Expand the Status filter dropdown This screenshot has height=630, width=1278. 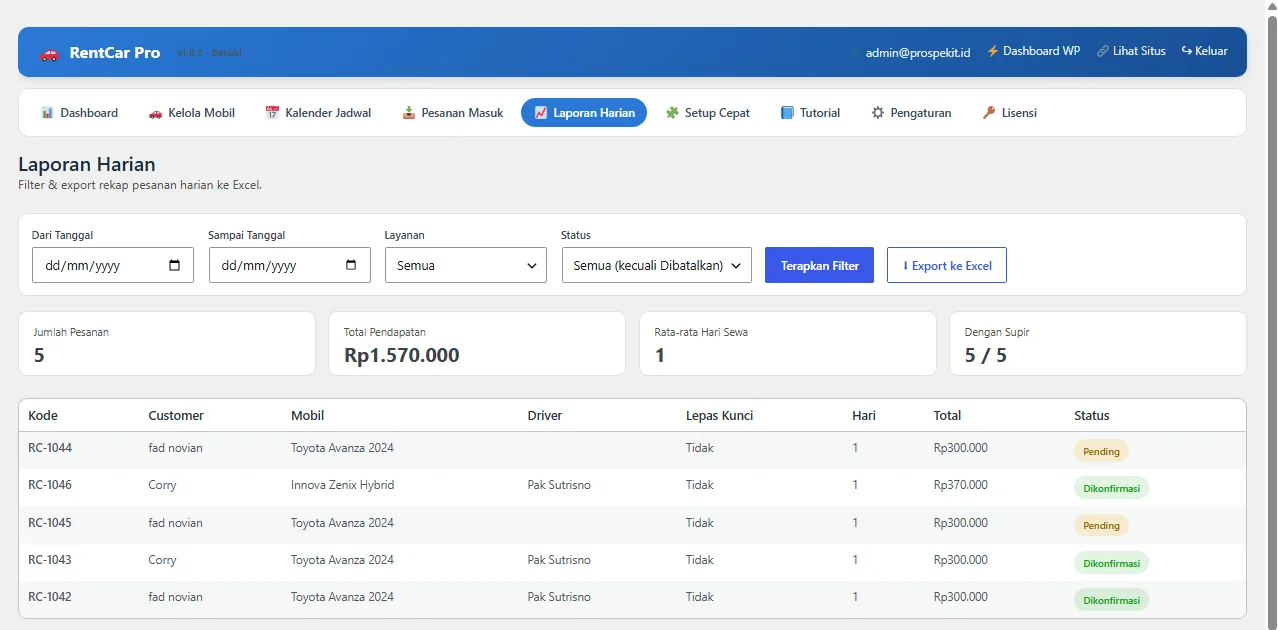656,265
